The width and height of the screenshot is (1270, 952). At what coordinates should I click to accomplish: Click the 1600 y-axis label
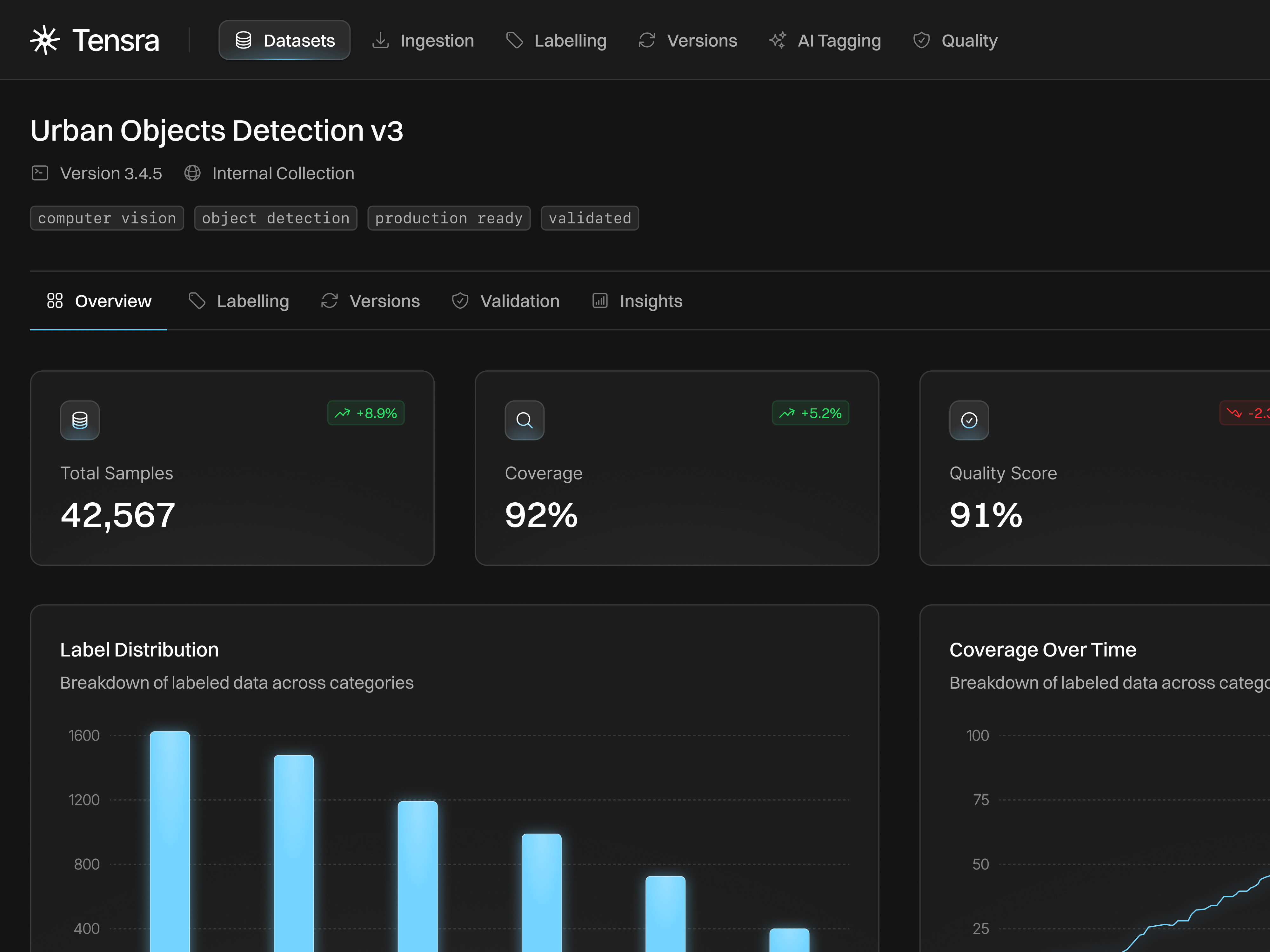pyautogui.click(x=84, y=736)
